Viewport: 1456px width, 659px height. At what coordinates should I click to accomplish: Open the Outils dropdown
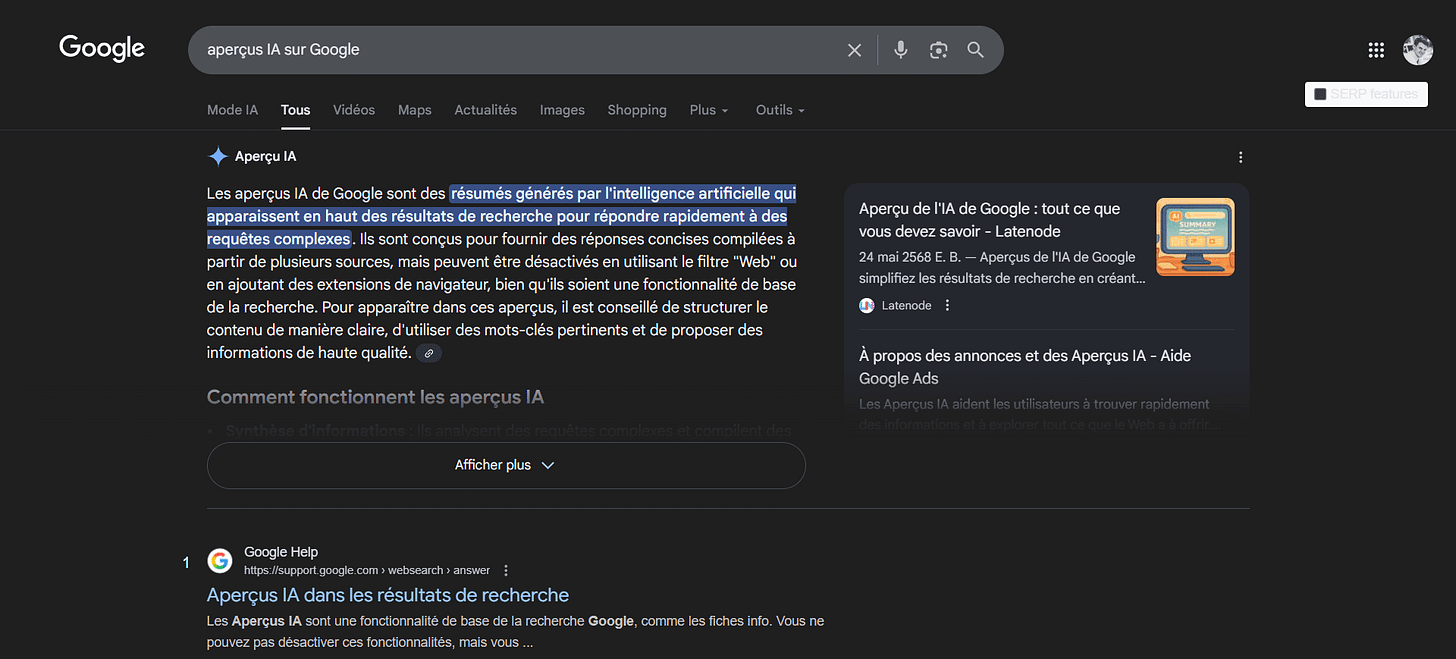[x=779, y=110]
